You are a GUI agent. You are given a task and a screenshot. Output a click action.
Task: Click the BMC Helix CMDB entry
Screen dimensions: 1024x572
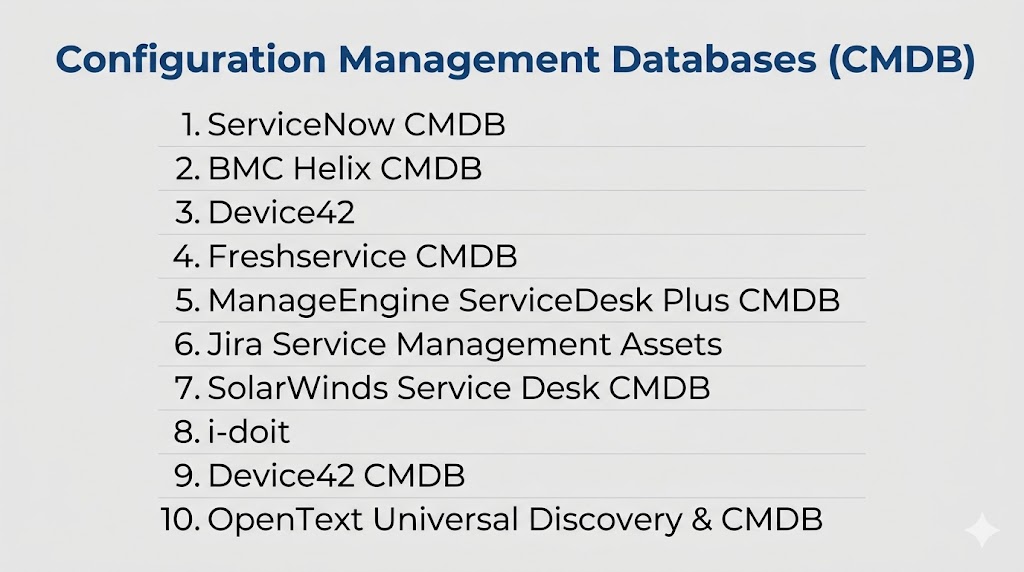point(344,169)
